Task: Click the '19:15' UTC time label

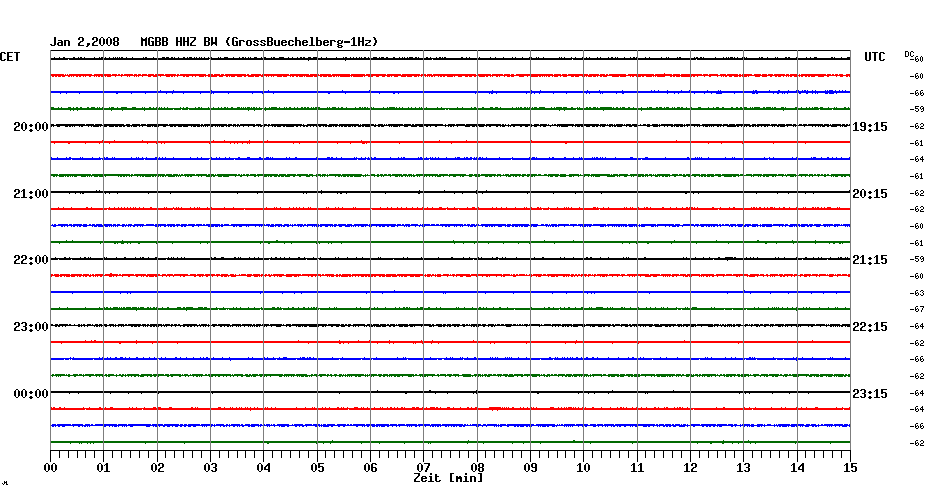Action: click(x=870, y=127)
